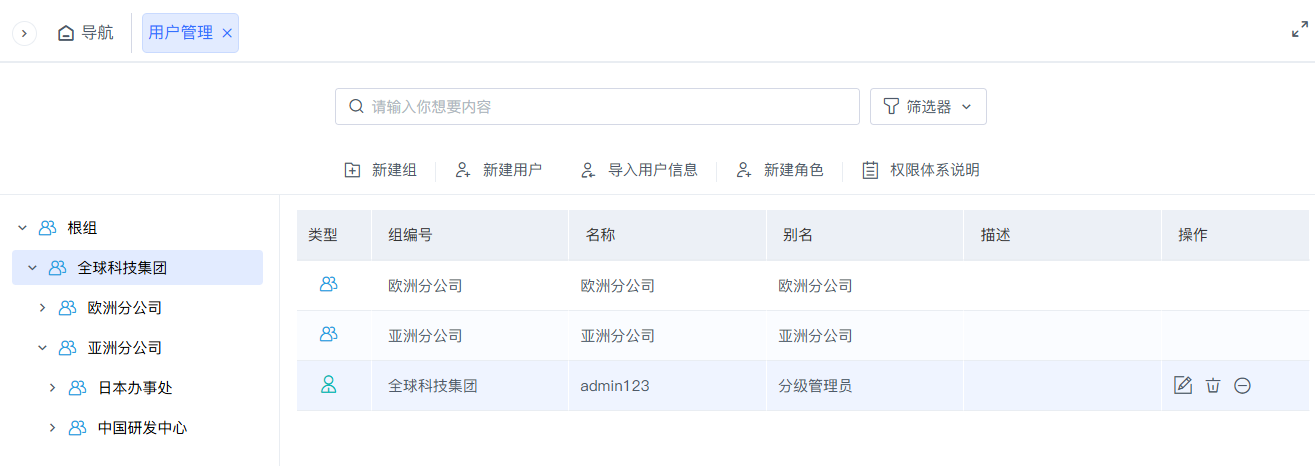This screenshot has width=1315, height=466.
Task: Click the 新建用户 button
Action: [x=498, y=170]
